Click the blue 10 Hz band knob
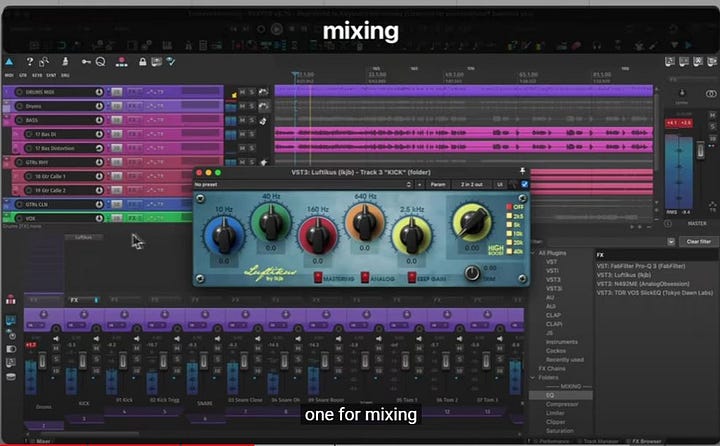The image size is (720, 446). pos(224,236)
